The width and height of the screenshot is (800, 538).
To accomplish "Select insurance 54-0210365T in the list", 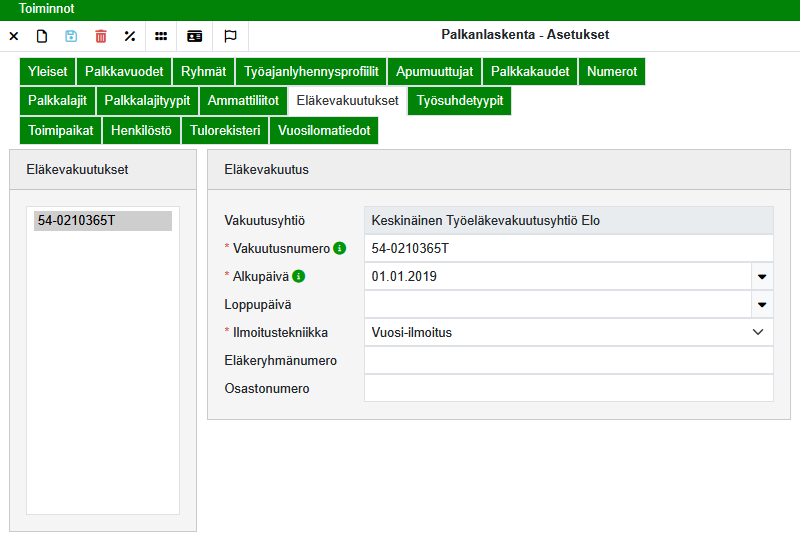I will pyautogui.click(x=103, y=221).
